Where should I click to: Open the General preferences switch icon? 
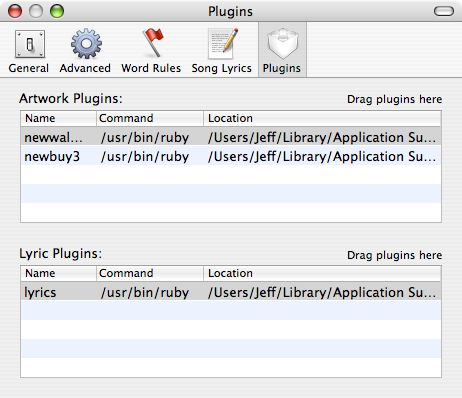[x=30, y=44]
